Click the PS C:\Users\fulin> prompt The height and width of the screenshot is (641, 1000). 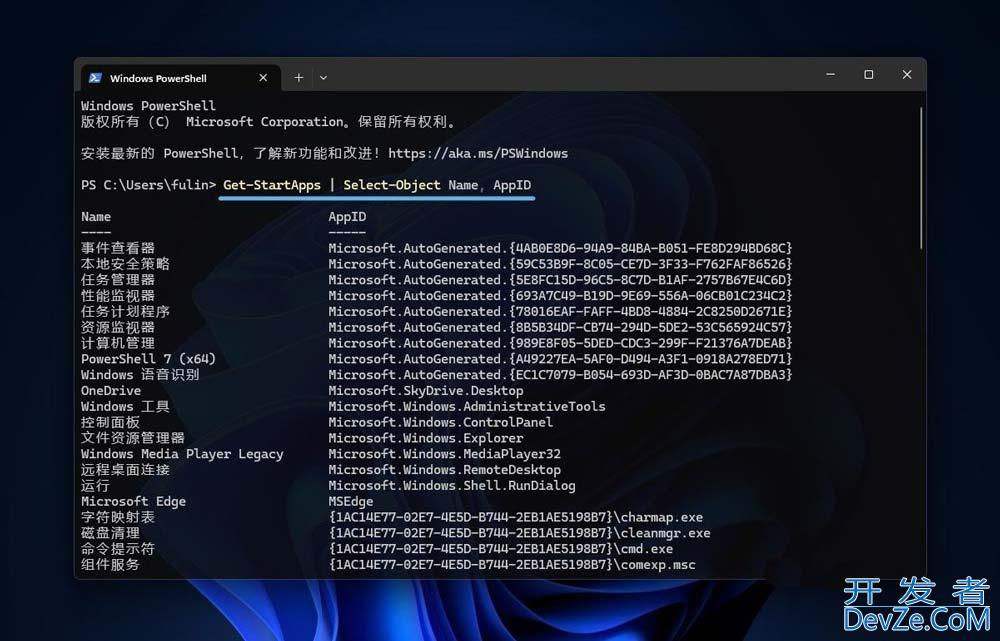(149, 185)
